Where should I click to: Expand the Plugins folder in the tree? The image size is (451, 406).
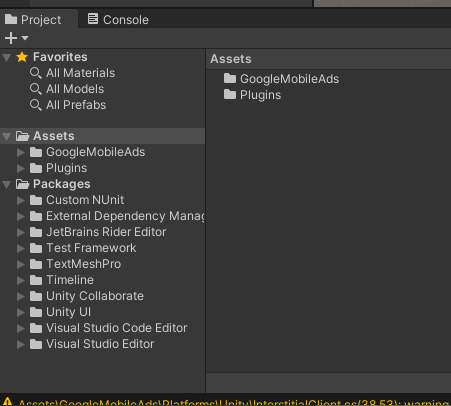[x=21, y=168]
